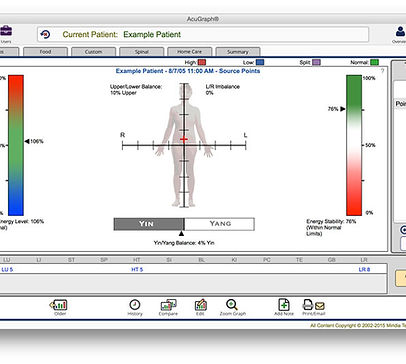Go to the Summary tab
This screenshot has width=406, height=364.
pos(238,52)
